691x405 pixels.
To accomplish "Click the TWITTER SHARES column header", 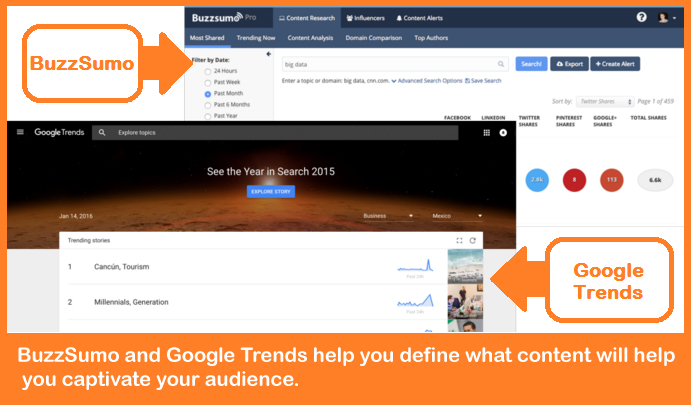I will pos(529,121).
